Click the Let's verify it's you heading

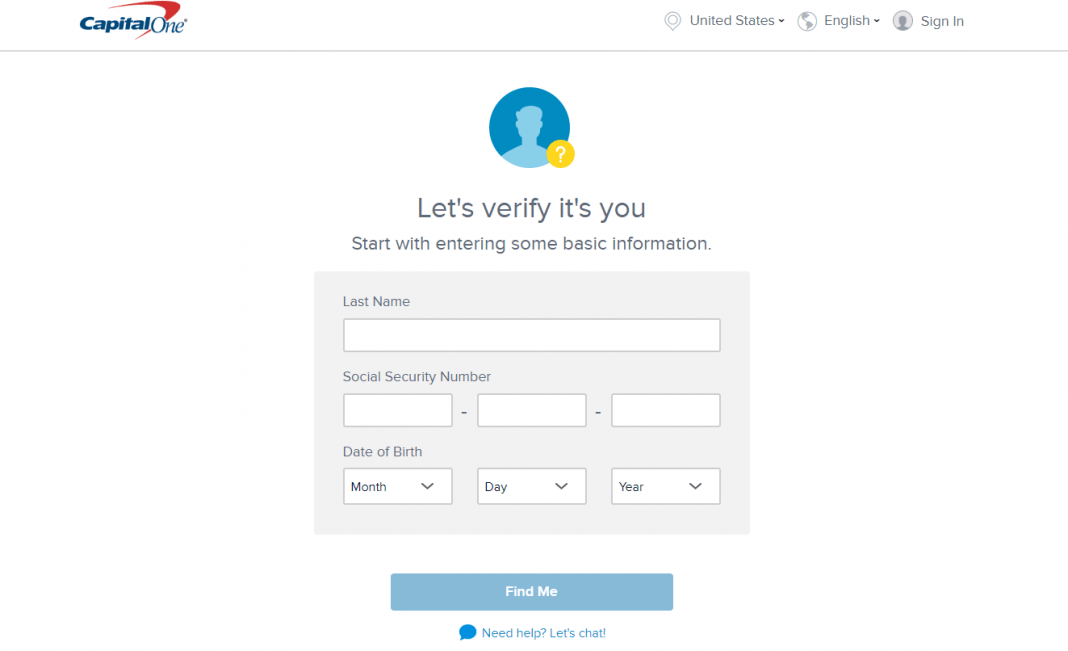point(531,208)
